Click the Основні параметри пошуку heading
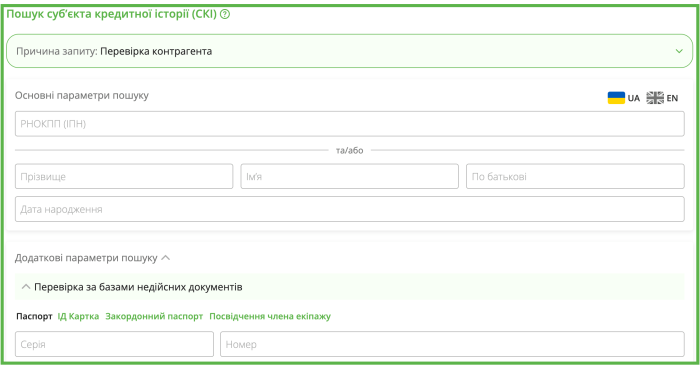Viewport: 700px width, 365px height. [82, 95]
